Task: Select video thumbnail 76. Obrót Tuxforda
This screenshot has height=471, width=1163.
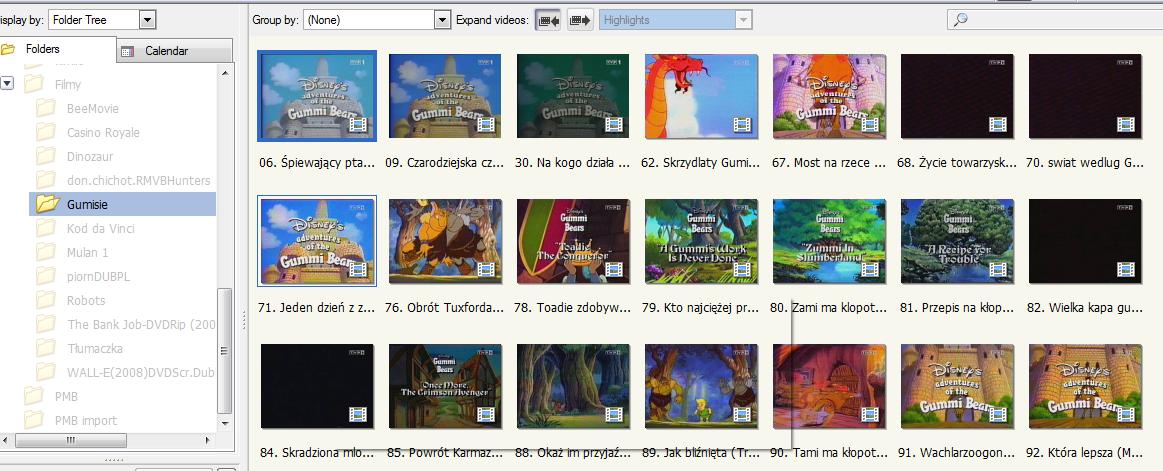Action: pos(445,241)
